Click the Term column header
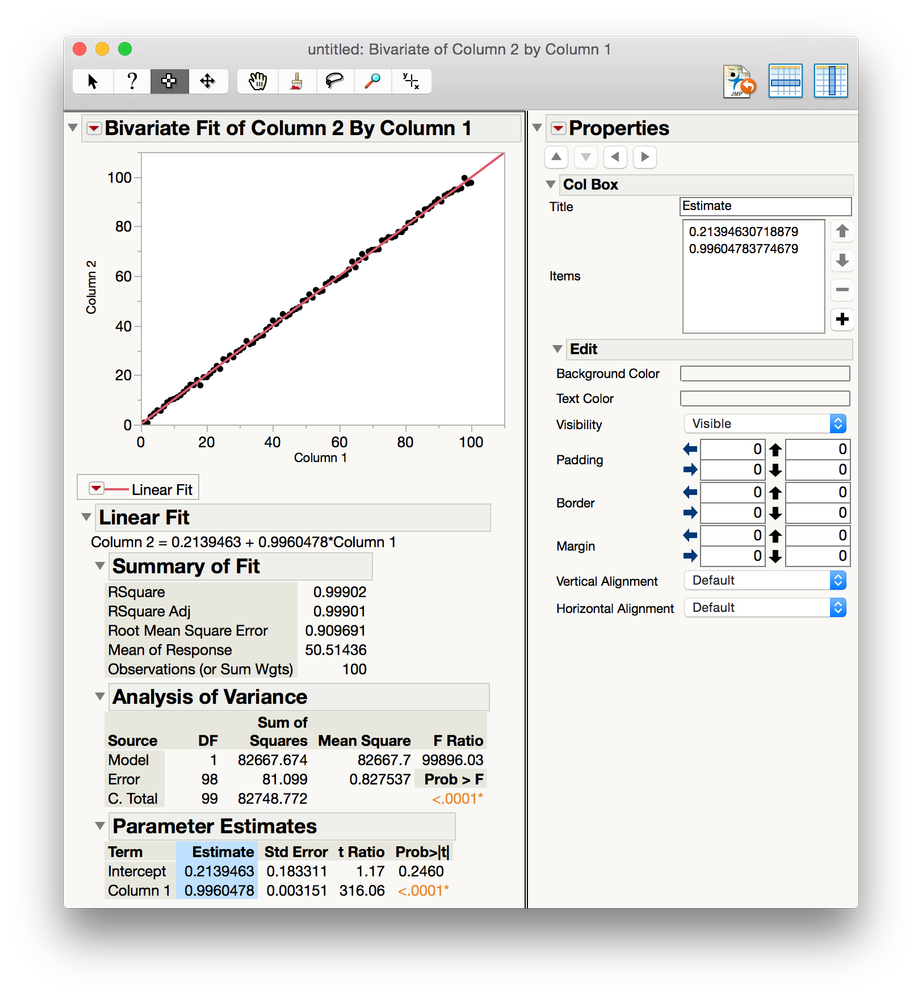The image size is (922, 999). (125, 852)
